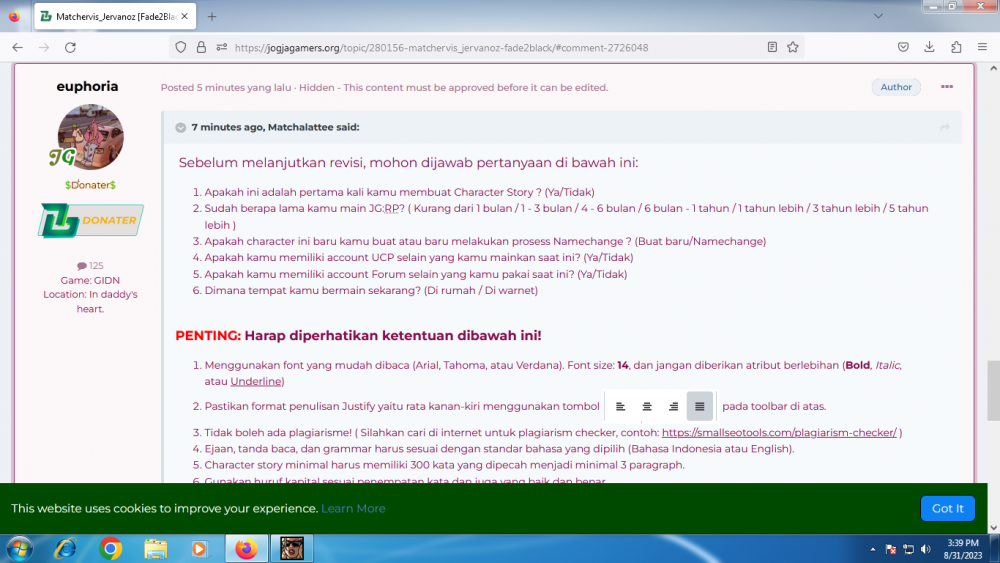Click the Author badge
Screen dimensions: 1000x563
coord(896,87)
